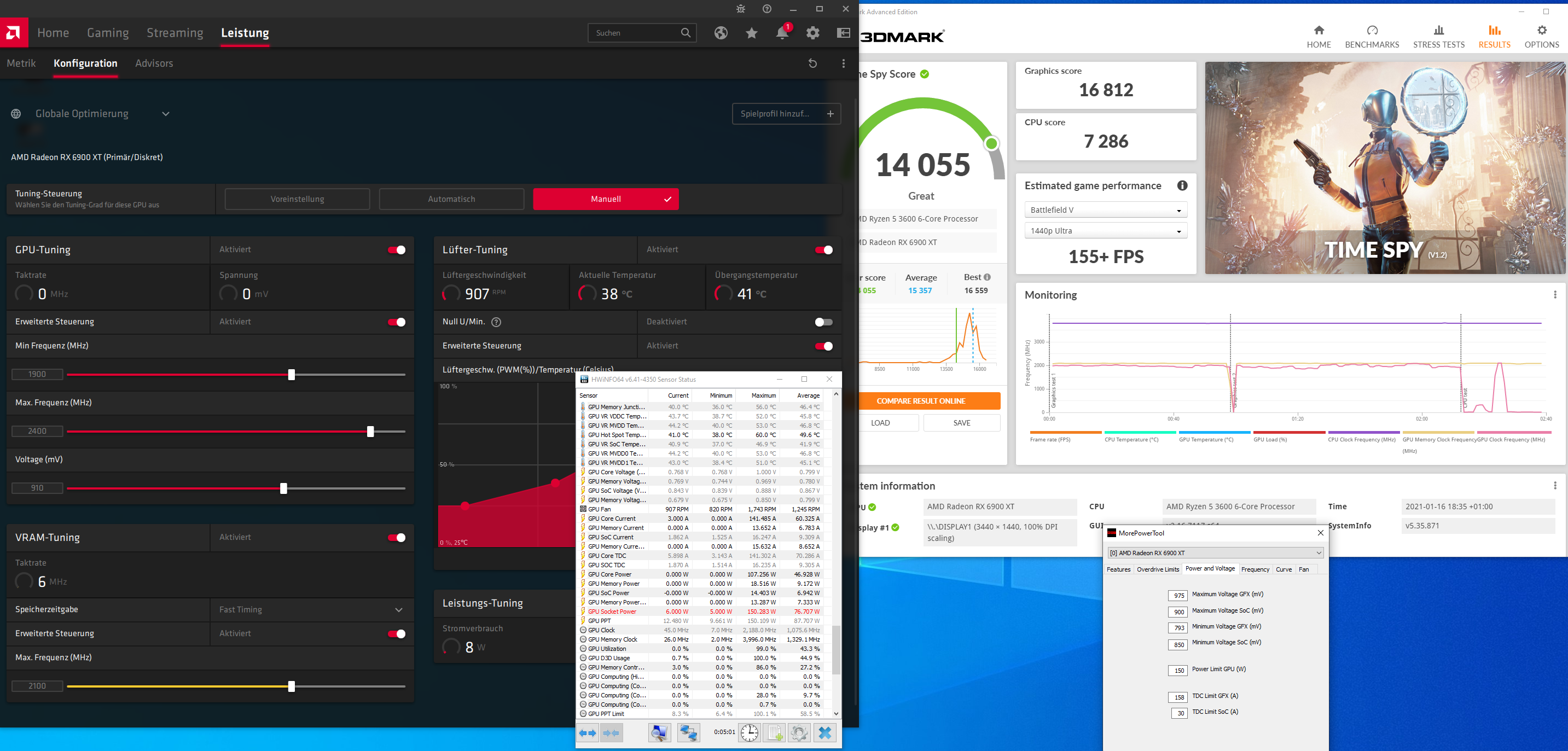Open the three-dot options menu in Konfiguration
The width and height of the screenshot is (1568, 751).
pyautogui.click(x=843, y=63)
